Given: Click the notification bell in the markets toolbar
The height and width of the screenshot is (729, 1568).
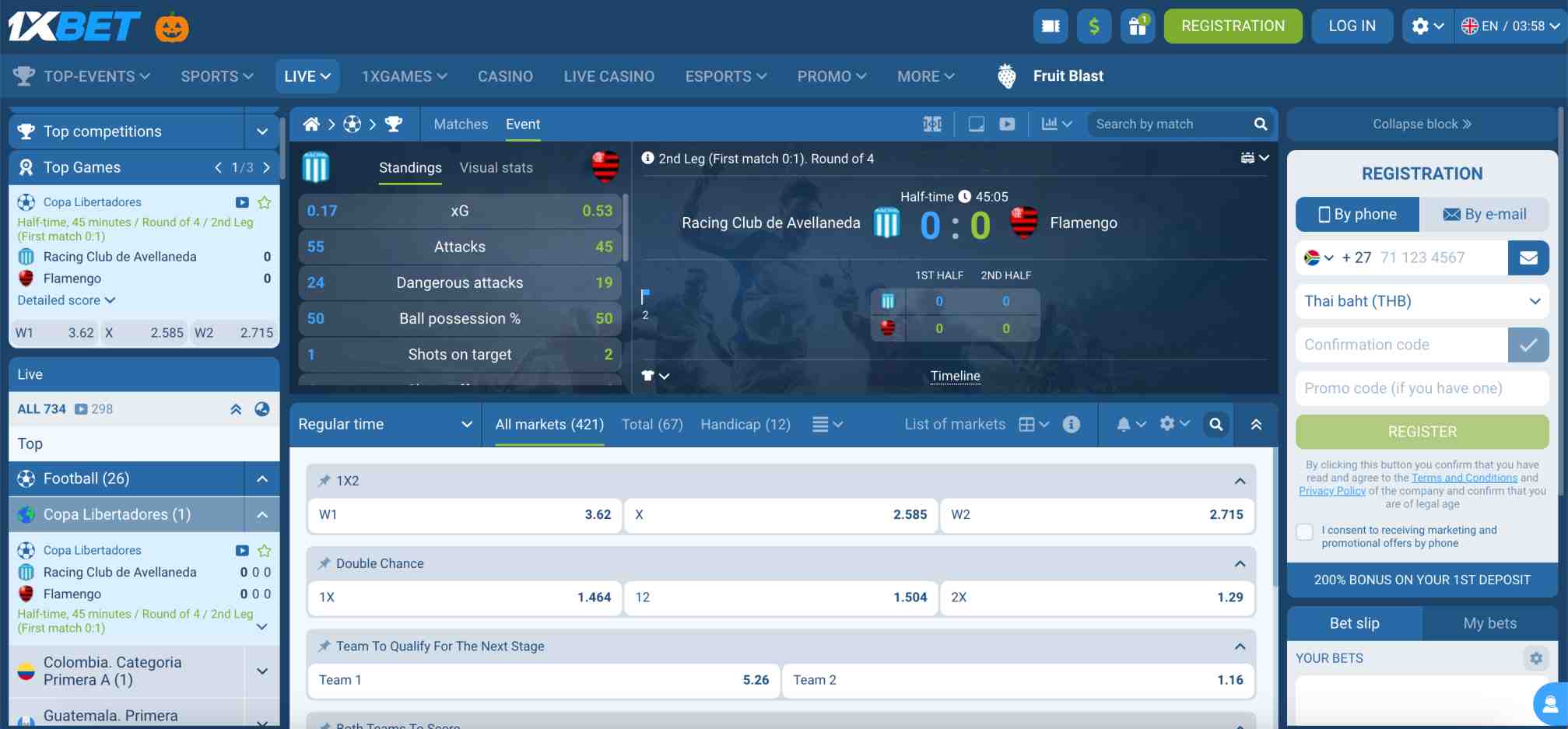Looking at the screenshot, I should pyautogui.click(x=1124, y=424).
